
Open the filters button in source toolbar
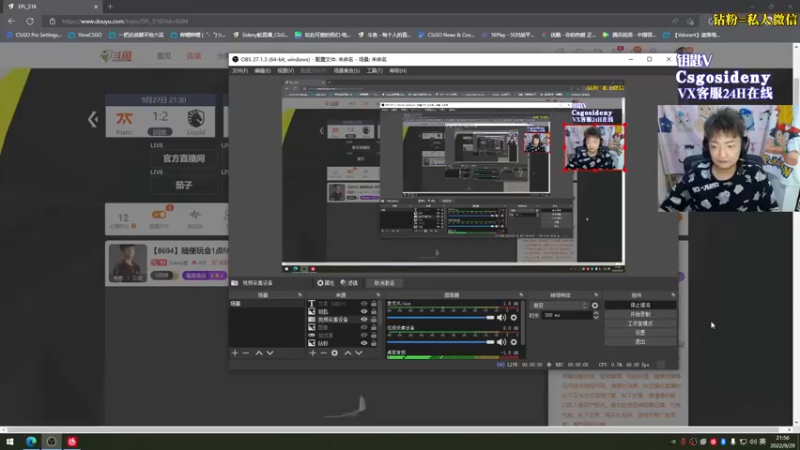pyautogui.click(x=349, y=283)
